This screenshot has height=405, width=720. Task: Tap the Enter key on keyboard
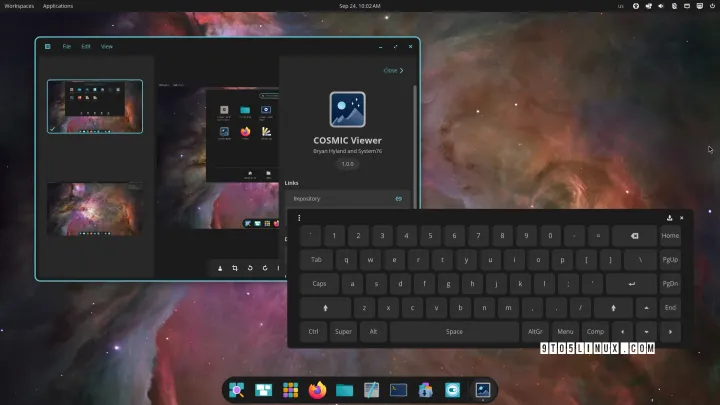tap(631, 284)
